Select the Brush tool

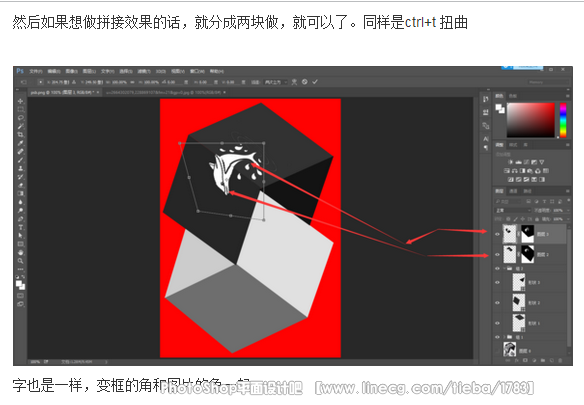coord(20,160)
